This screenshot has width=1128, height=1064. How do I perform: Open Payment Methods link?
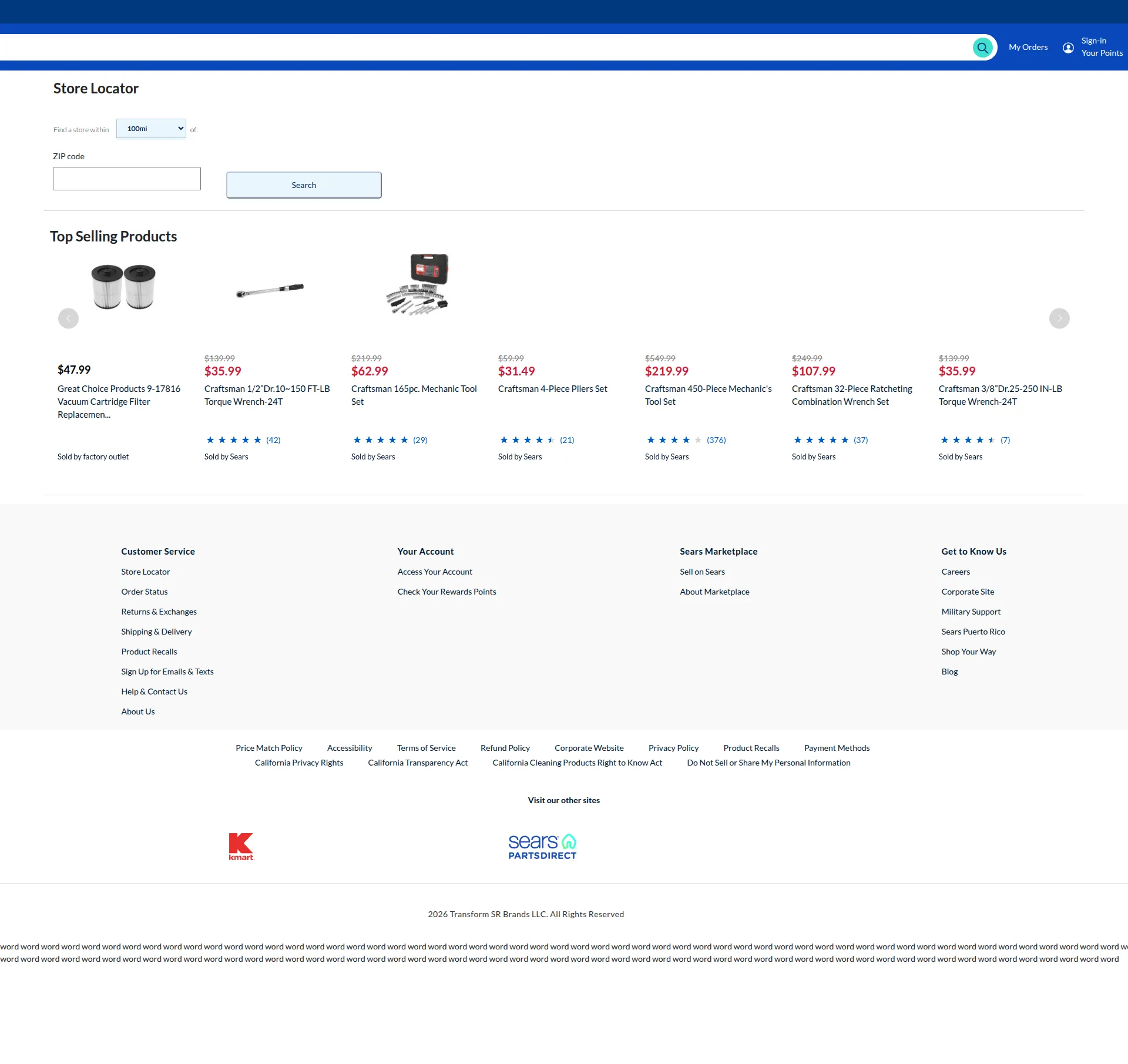point(837,748)
